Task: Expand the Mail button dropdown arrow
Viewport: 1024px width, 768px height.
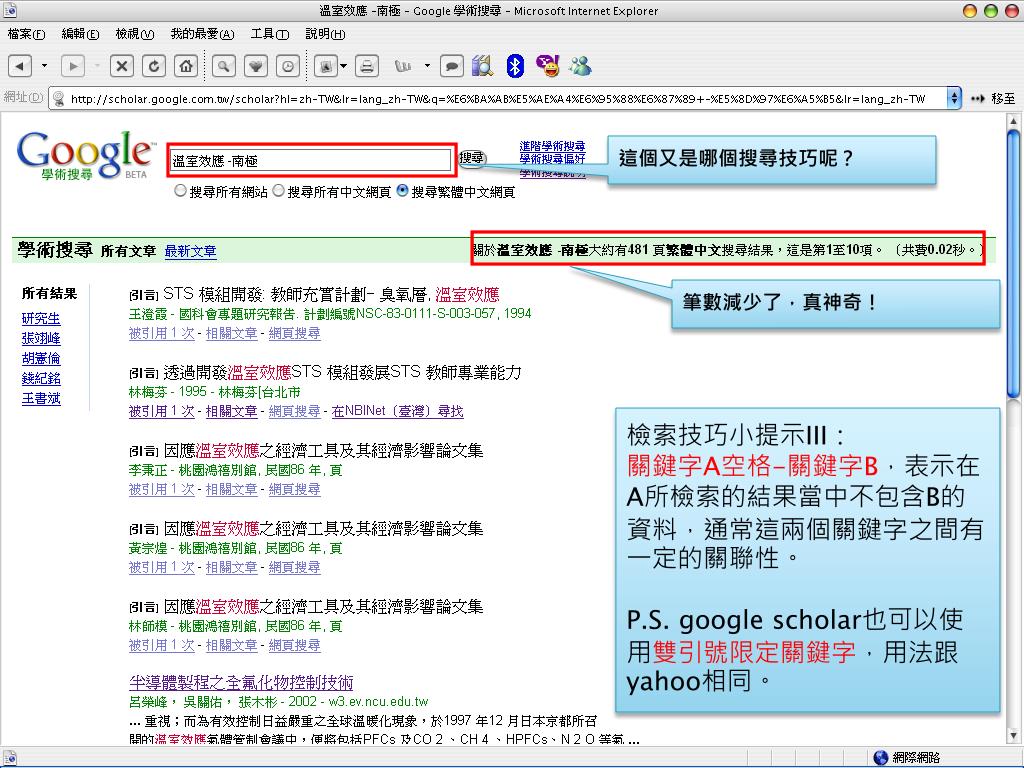Action: coord(344,66)
